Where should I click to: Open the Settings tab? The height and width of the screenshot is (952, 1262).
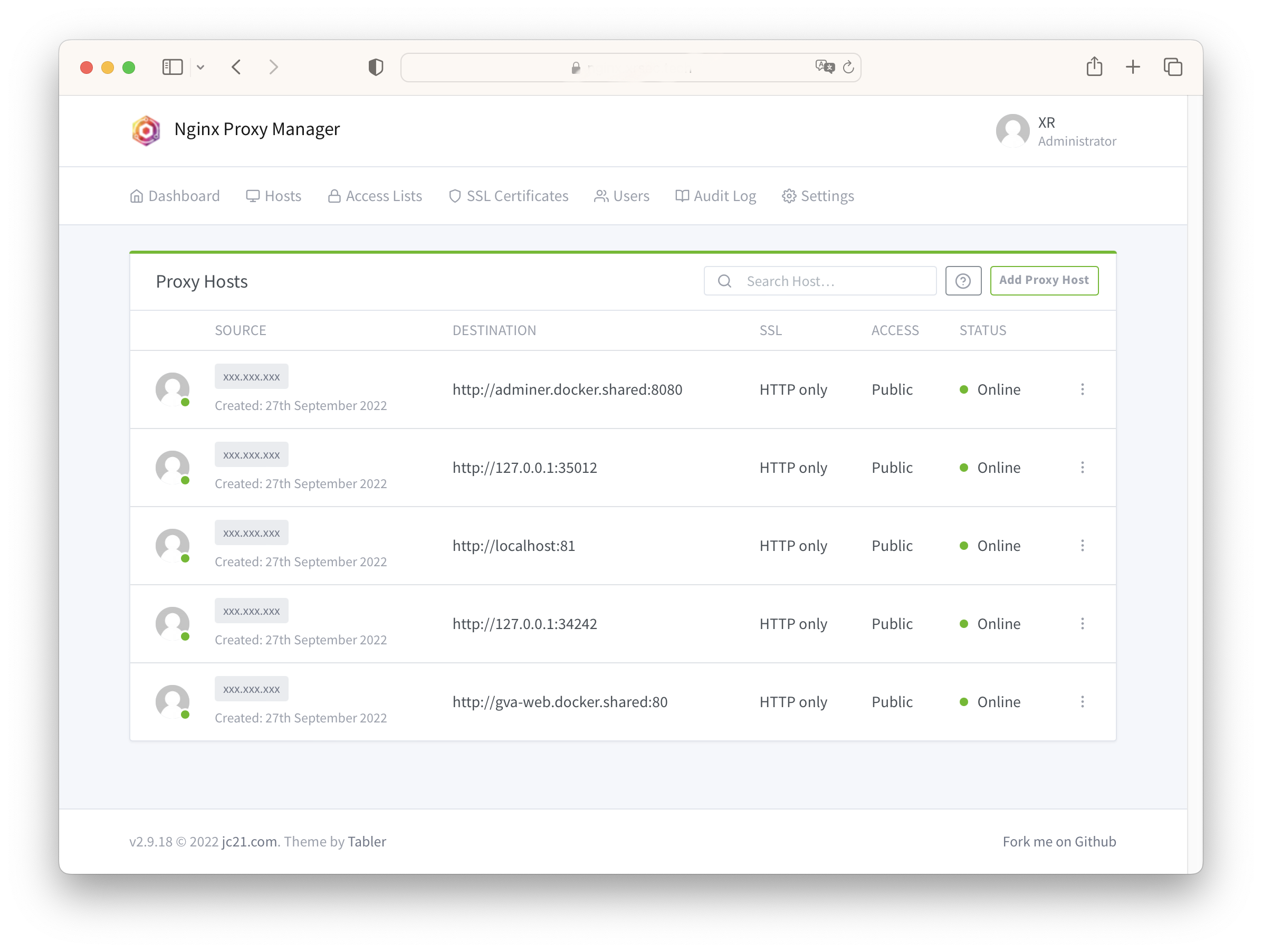[x=818, y=196]
